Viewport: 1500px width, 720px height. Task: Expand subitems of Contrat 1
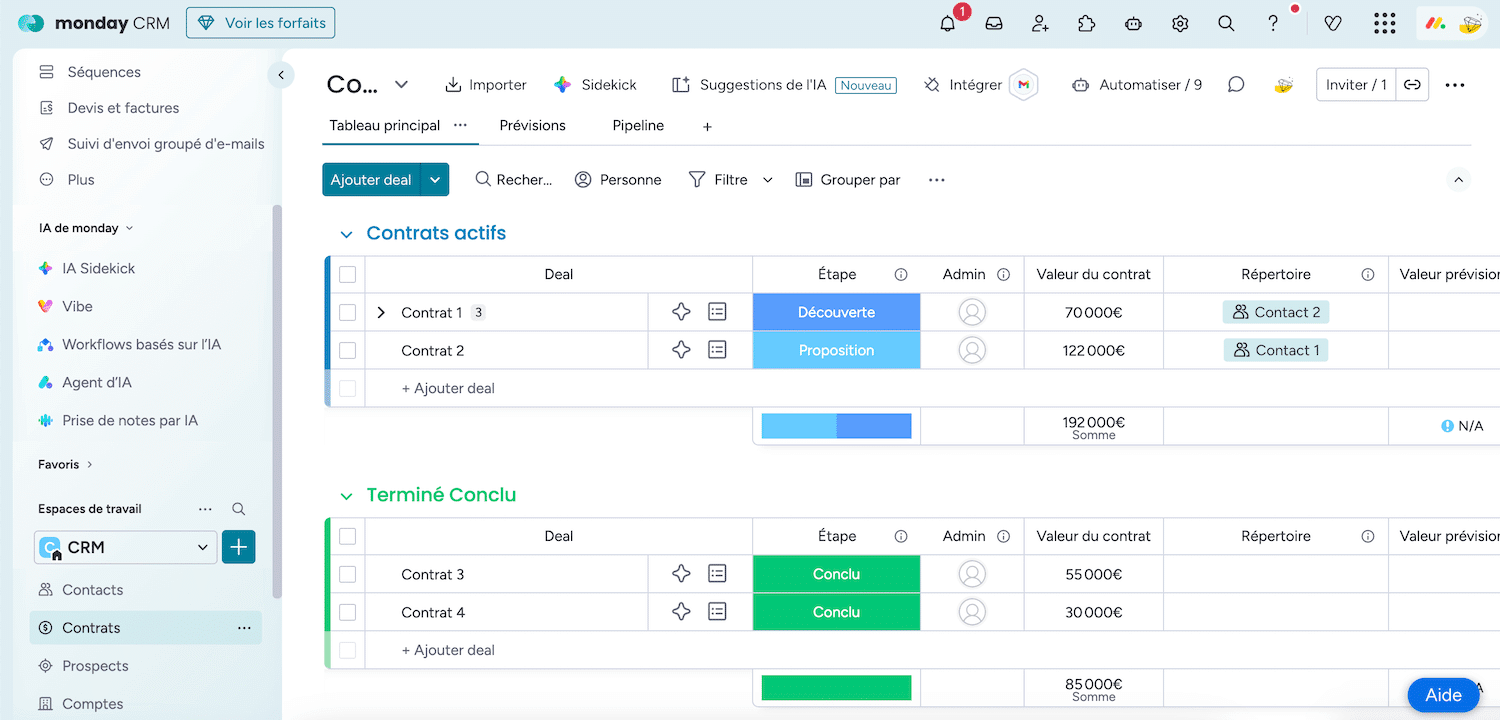[x=381, y=312]
